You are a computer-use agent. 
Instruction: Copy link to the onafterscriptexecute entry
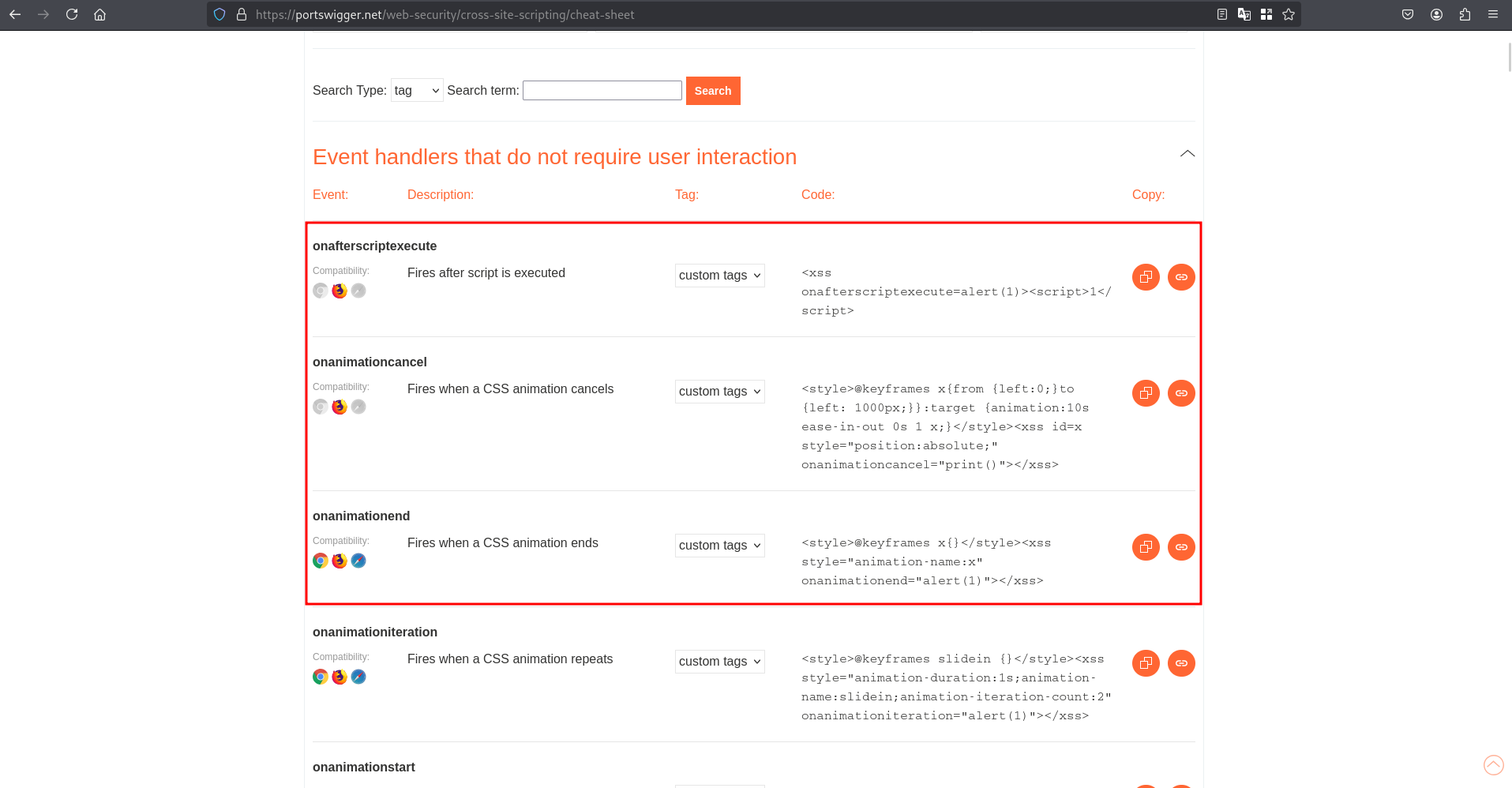point(1181,277)
